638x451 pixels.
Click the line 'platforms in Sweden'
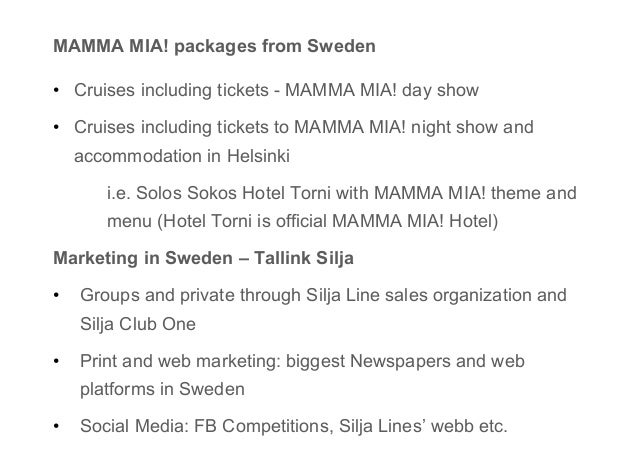(x=162, y=390)
